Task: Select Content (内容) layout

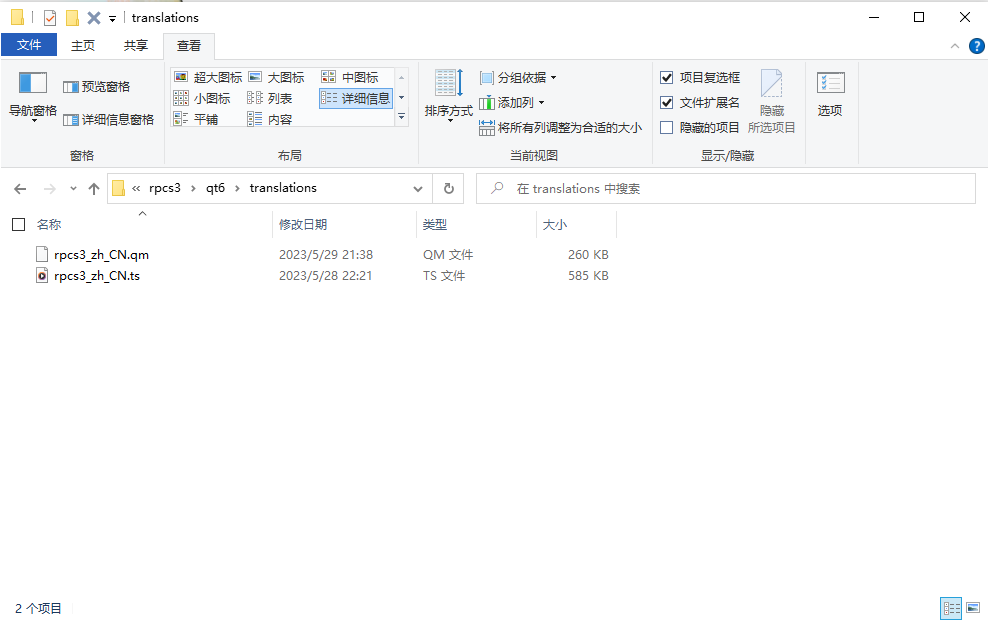Action: coord(270,119)
